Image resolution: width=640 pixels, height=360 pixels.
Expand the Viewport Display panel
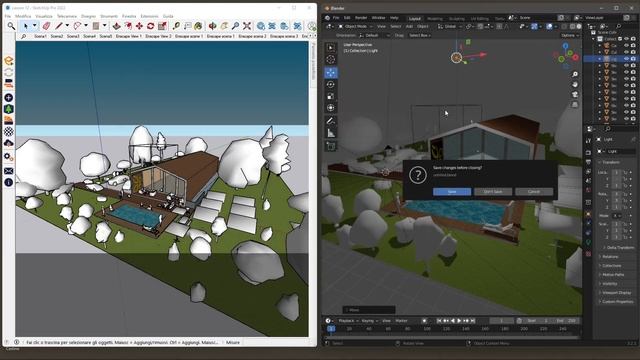point(616,293)
